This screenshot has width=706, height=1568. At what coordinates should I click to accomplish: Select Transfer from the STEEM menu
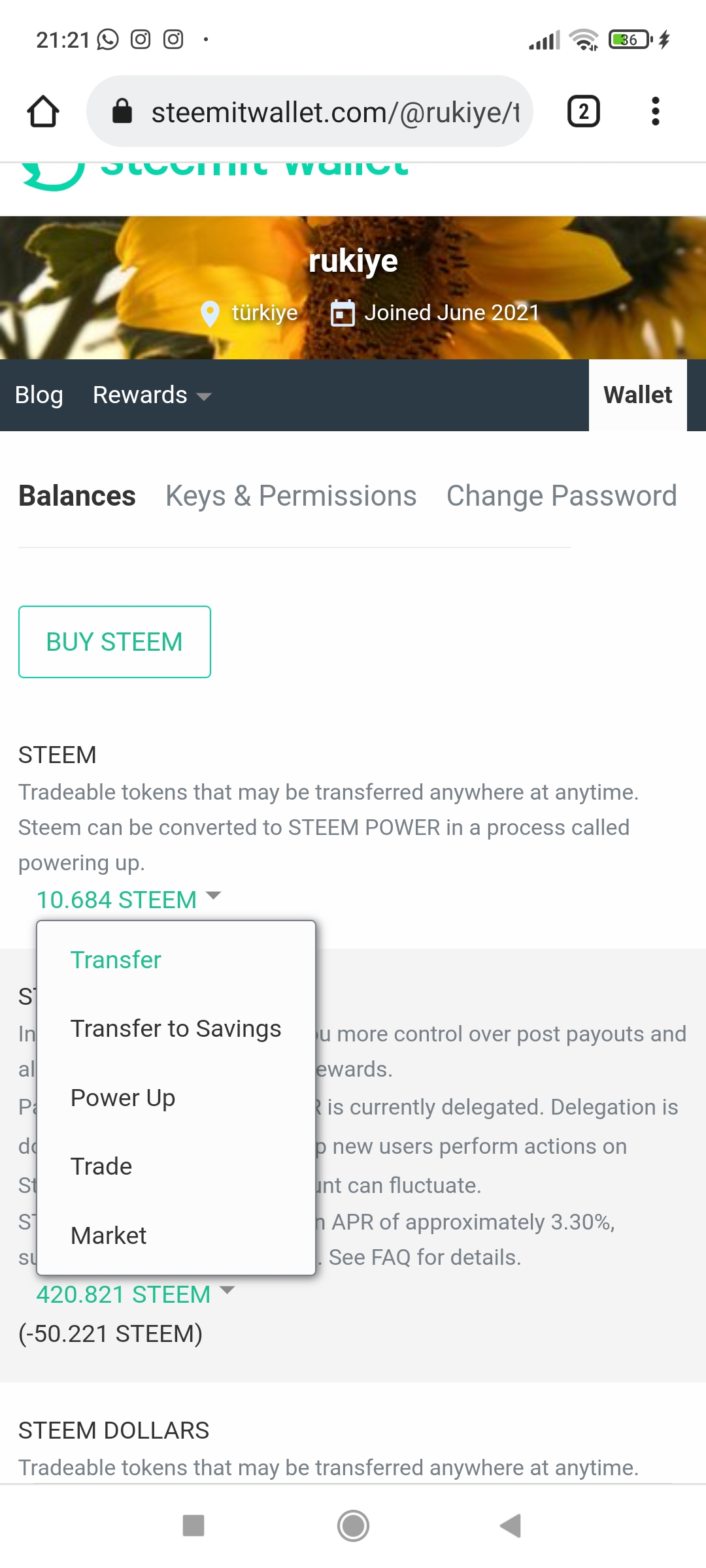(x=116, y=960)
